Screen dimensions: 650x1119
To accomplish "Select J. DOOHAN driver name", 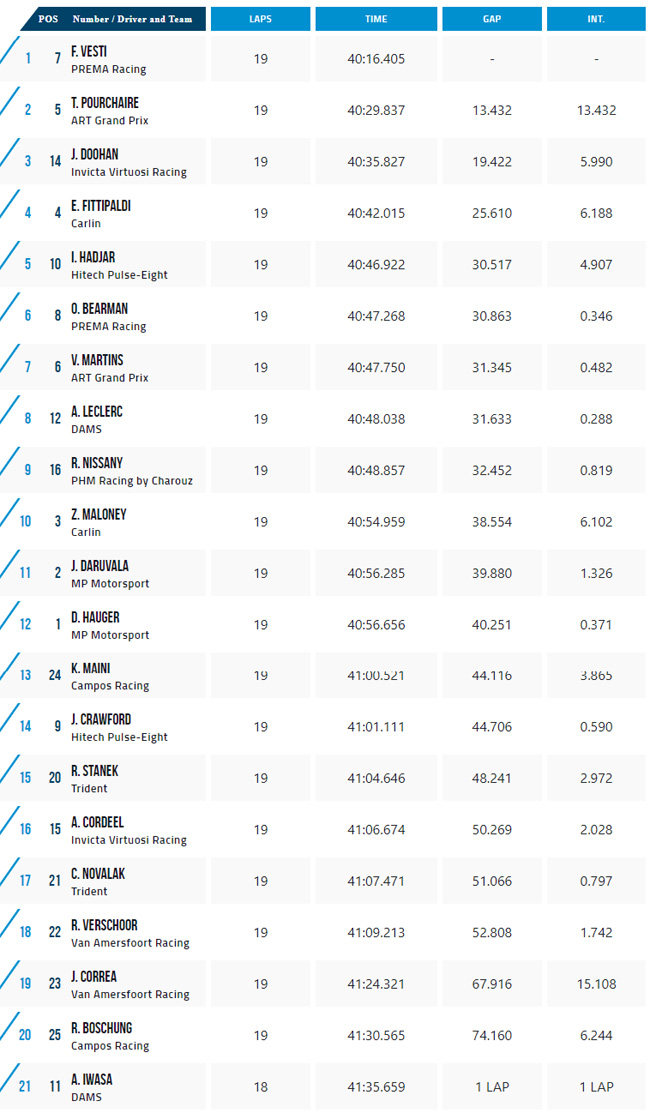I will (95, 155).
